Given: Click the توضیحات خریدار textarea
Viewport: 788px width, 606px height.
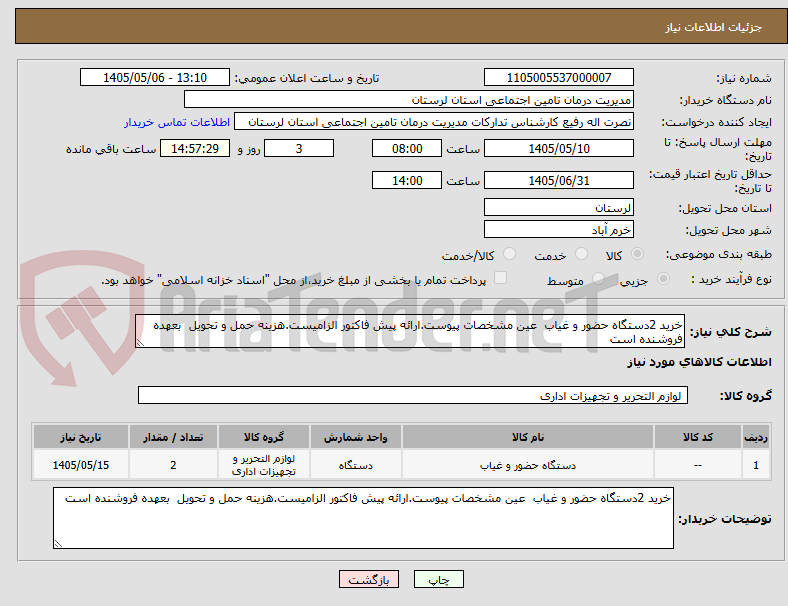Looking at the screenshot, I should (x=363, y=518).
